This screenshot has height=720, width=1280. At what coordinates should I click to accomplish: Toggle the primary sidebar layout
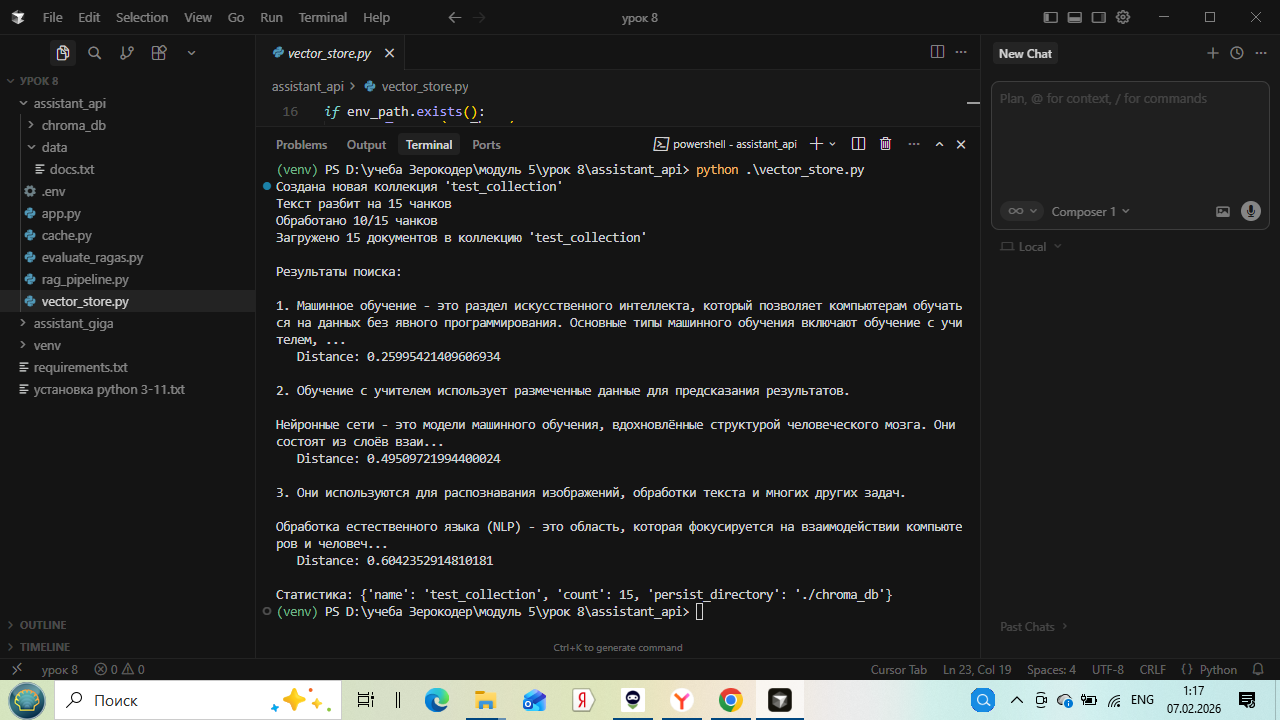[x=1050, y=17]
